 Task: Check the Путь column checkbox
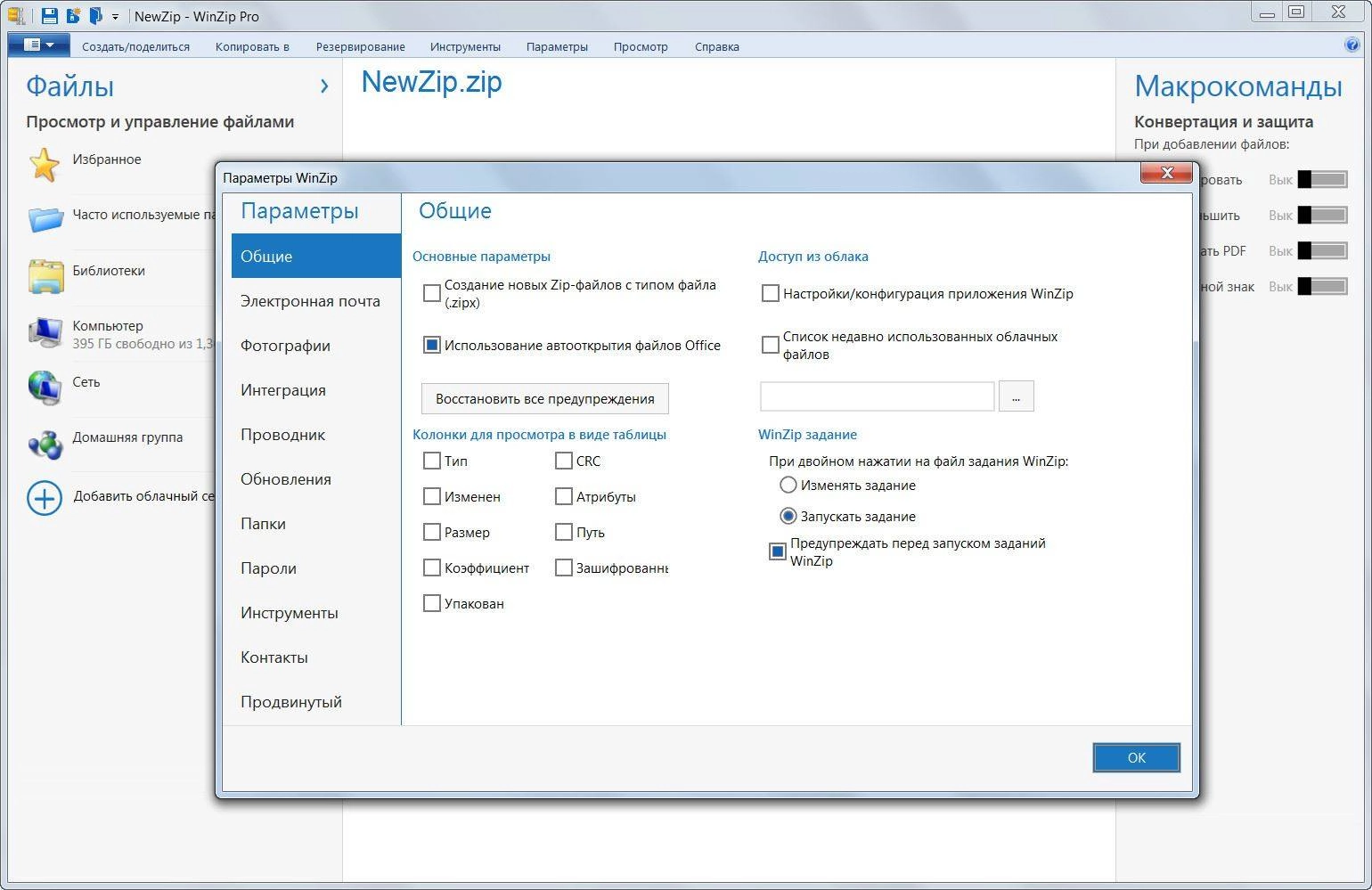coord(563,532)
